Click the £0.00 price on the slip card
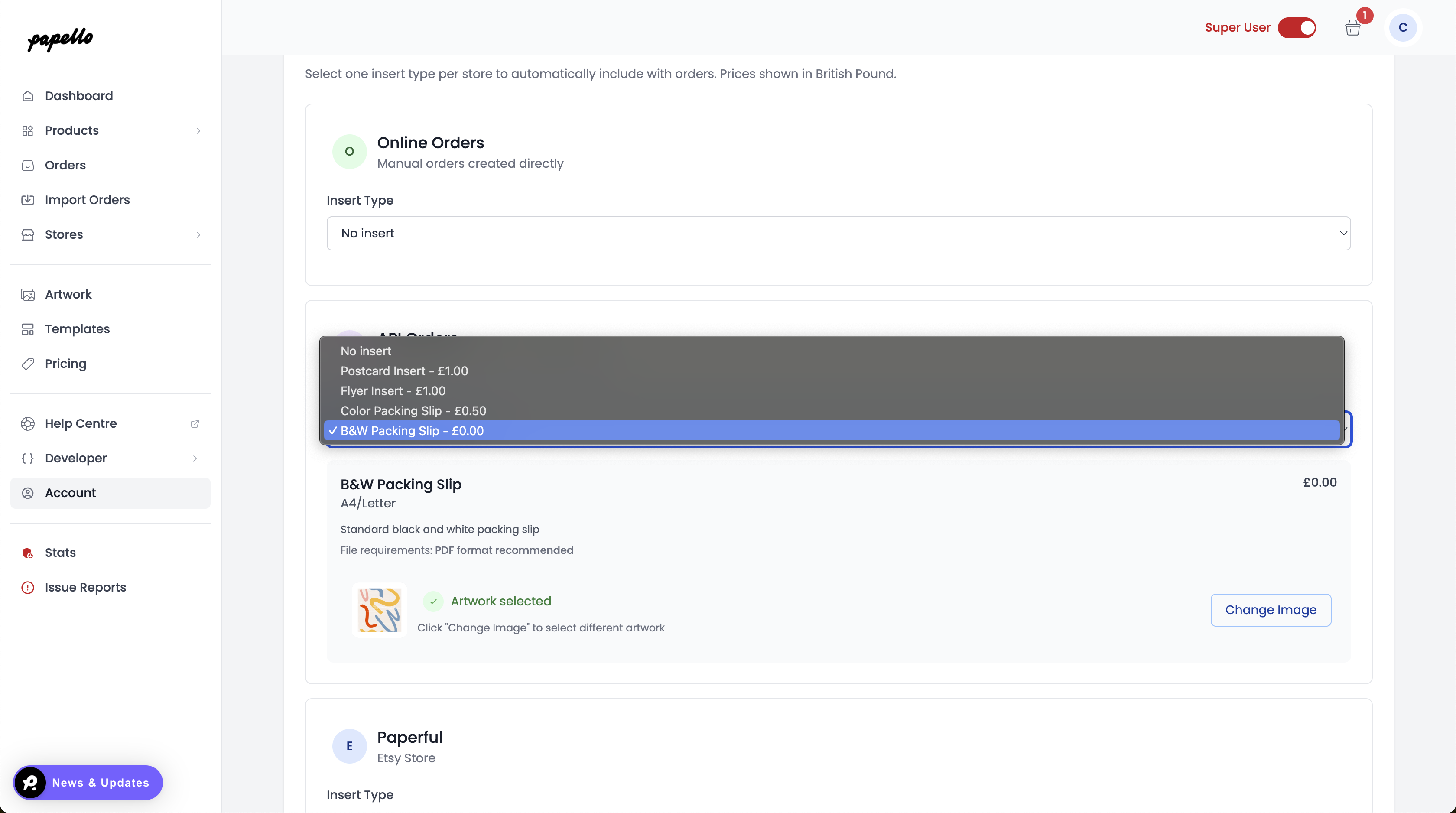This screenshot has height=813, width=1456. (x=1320, y=482)
